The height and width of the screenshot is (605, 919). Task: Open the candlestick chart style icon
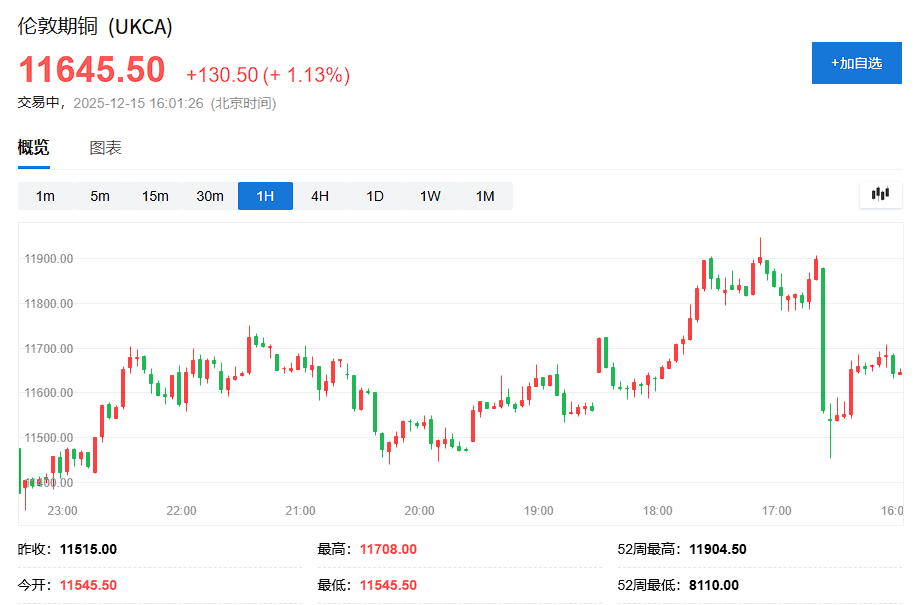880,194
